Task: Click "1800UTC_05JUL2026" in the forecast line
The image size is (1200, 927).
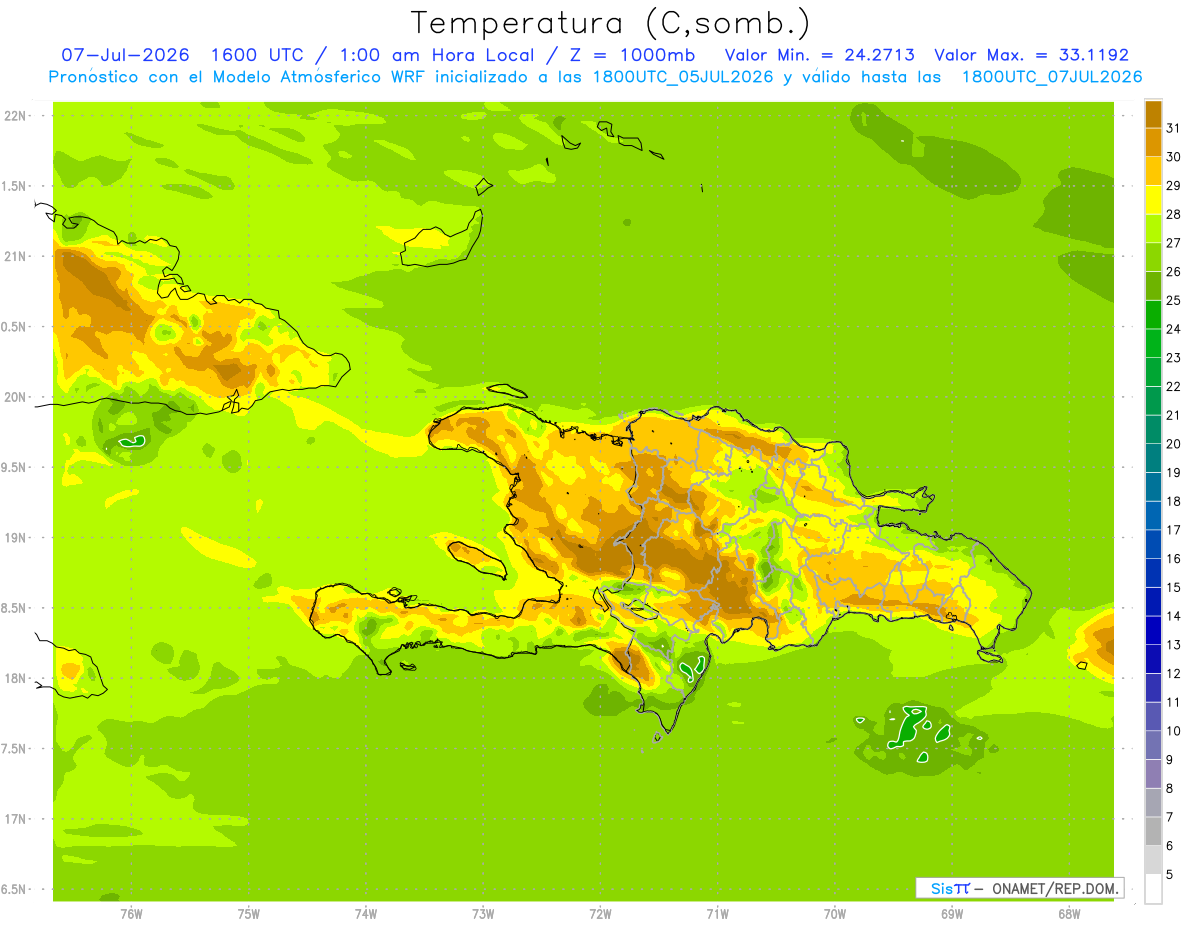Action: pos(678,77)
